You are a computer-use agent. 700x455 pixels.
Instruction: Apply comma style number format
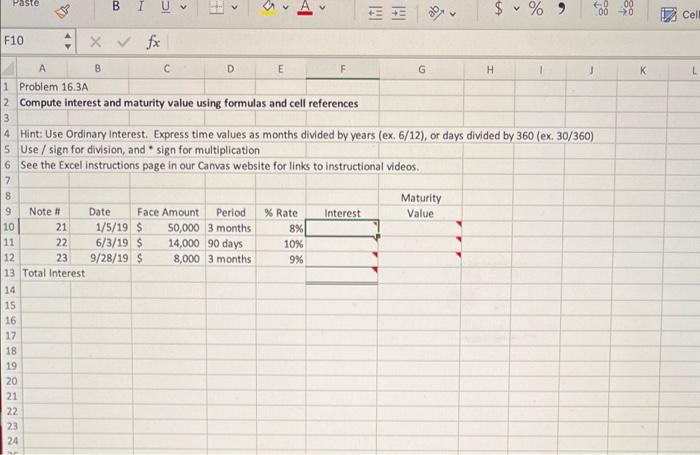point(562,8)
